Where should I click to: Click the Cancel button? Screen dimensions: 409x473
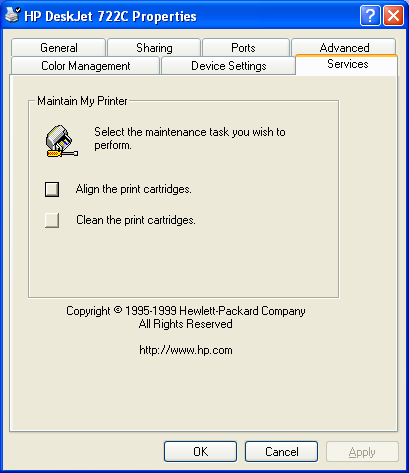tap(281, 452)
